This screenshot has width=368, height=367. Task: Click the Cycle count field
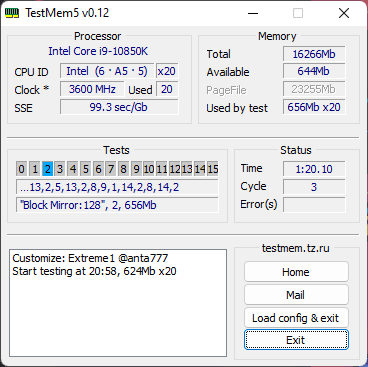click(x=314, y=187)
